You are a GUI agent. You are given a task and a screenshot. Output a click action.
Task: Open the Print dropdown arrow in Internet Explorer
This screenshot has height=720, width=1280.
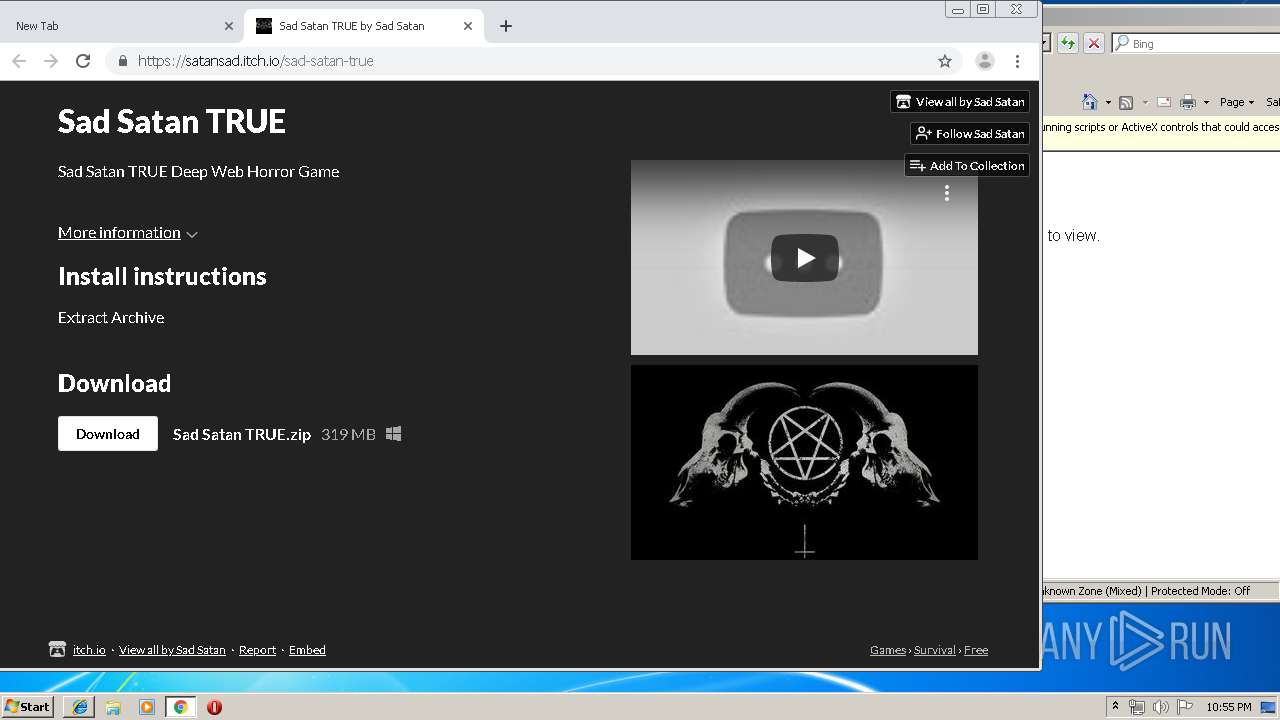(x=1206, y=102)
